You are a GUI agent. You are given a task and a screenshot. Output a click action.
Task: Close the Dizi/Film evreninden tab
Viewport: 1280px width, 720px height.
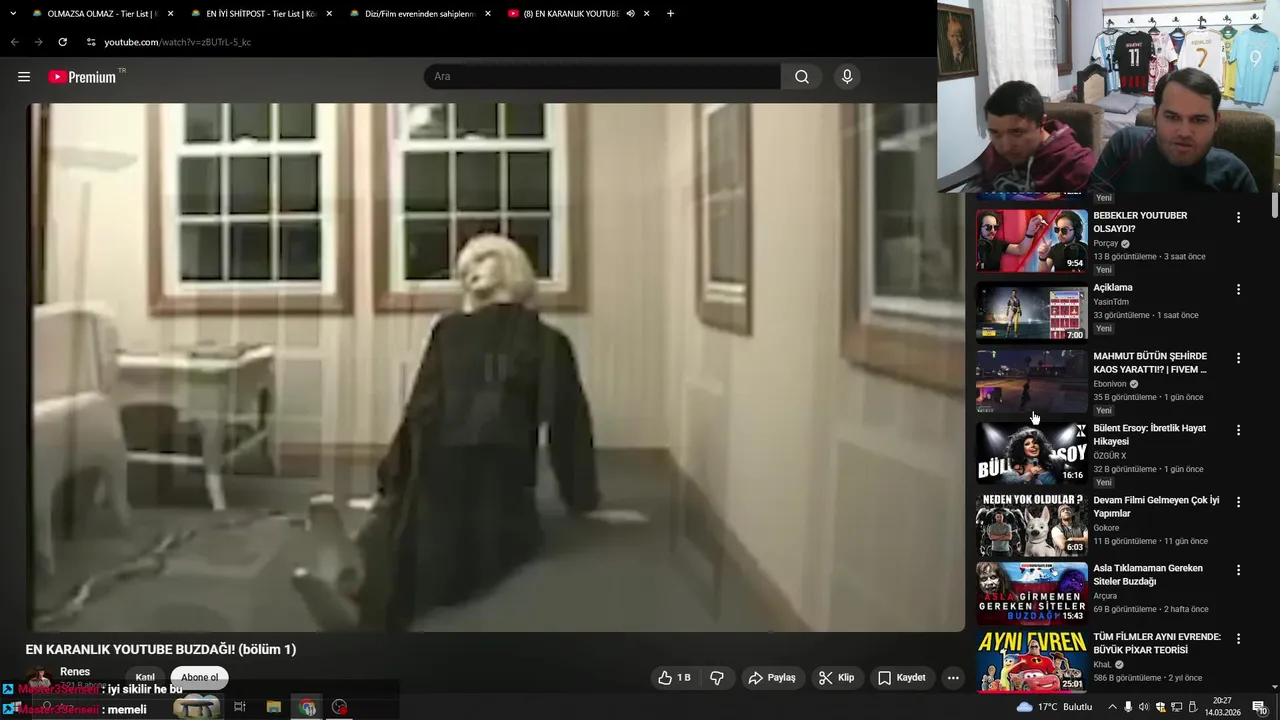[488, 14]
